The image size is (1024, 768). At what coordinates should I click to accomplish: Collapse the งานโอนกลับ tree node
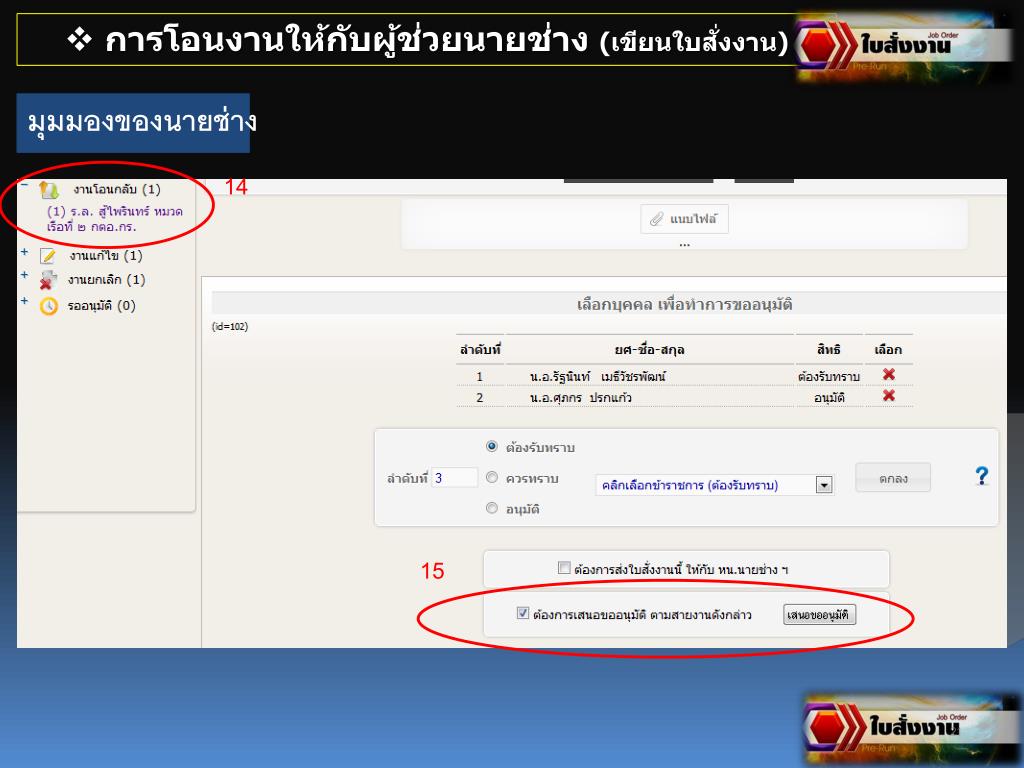(x=24, y=185)
